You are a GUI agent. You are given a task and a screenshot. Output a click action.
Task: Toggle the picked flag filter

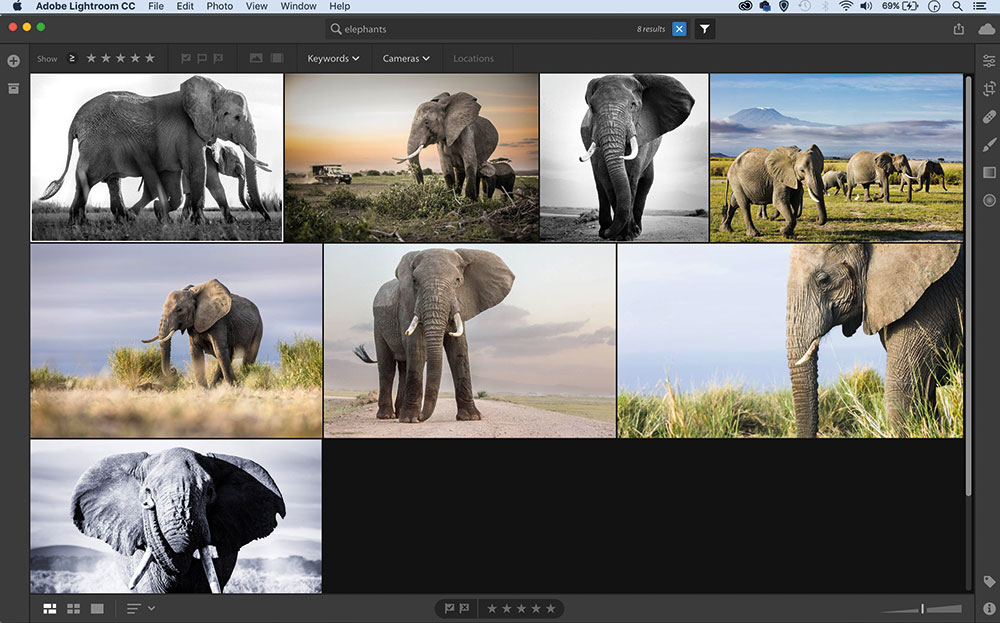186,58
